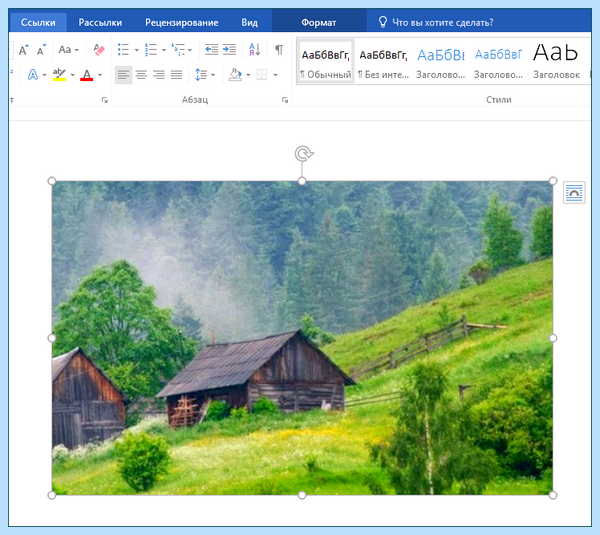Apply shading with the paint bucket icon
This screenshot has height=535, width=600.
235,75
